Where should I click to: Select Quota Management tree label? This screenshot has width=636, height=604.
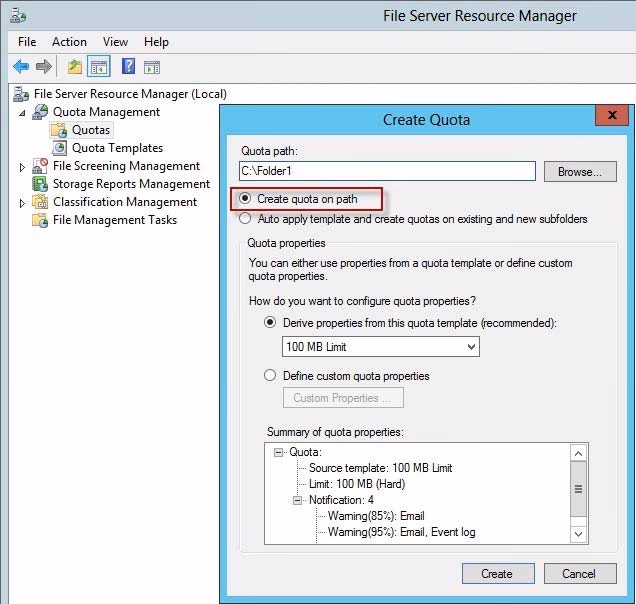coord(106,112)
